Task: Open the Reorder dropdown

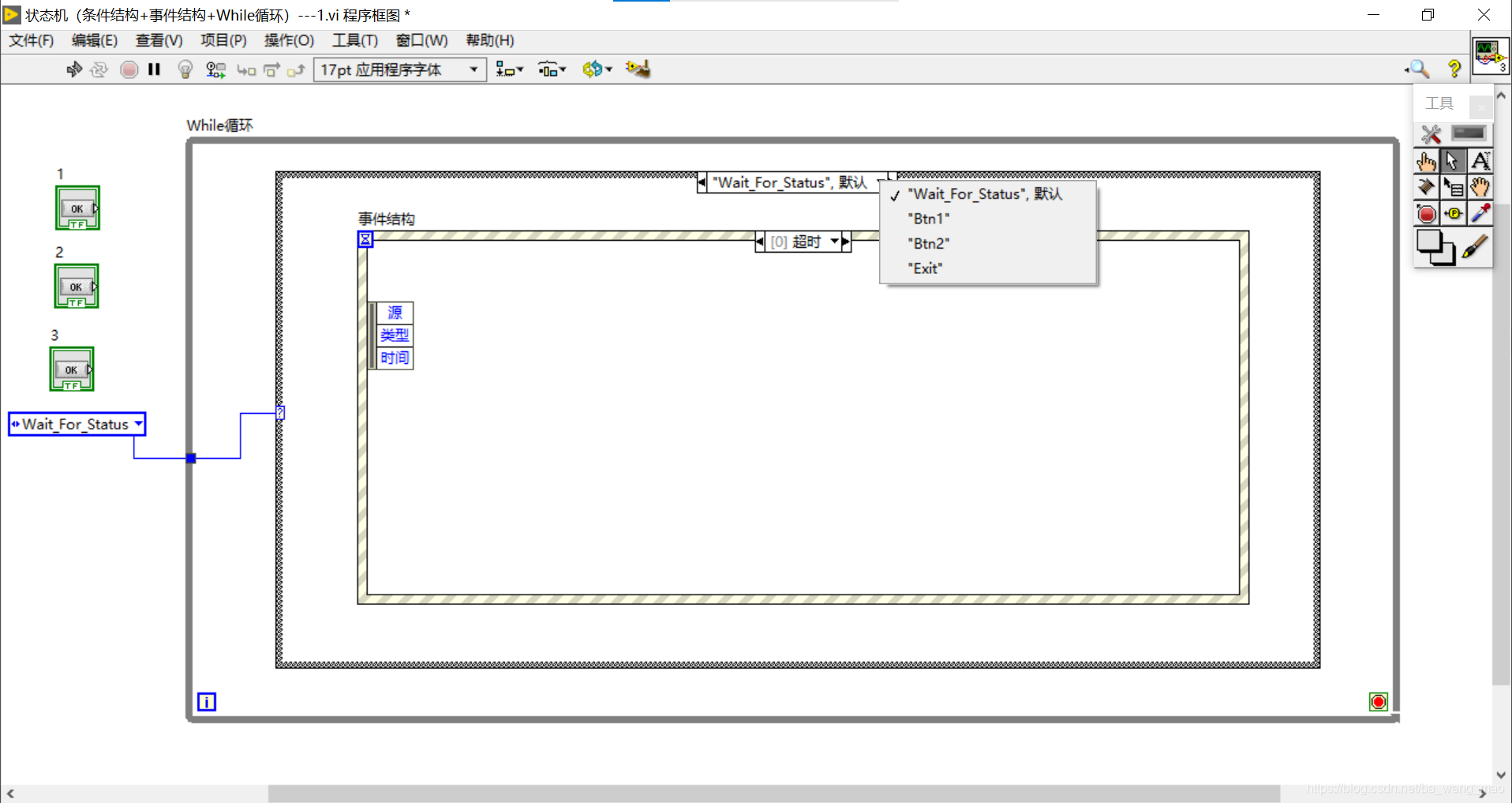Action: coord(597,69)
